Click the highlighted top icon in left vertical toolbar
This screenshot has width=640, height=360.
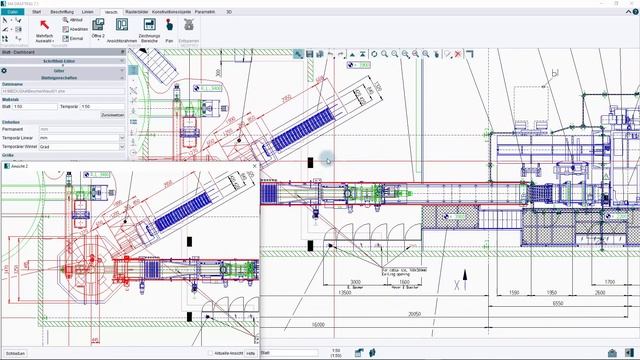133,70
